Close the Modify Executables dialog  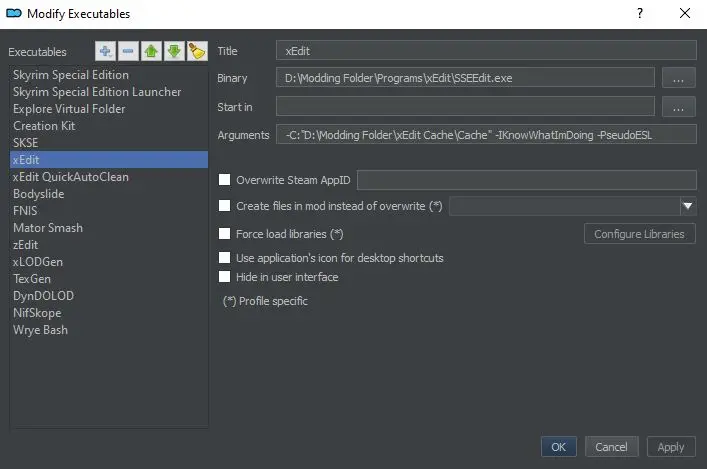pyautogui.click(x=684, y=14)
